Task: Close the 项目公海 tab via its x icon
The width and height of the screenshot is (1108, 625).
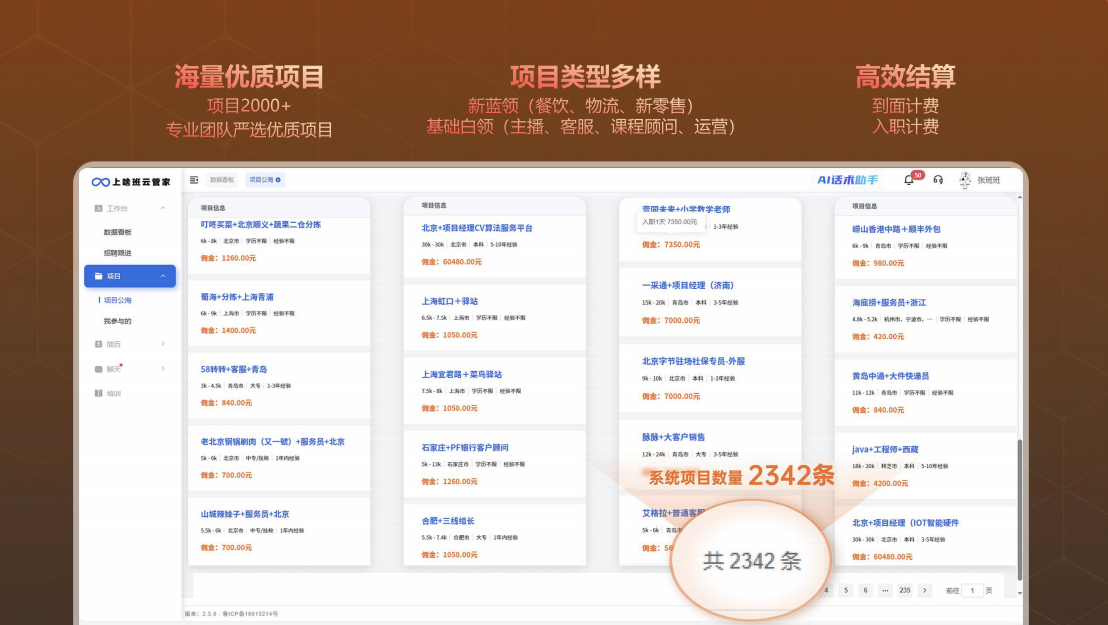Action: coord(278,180)
